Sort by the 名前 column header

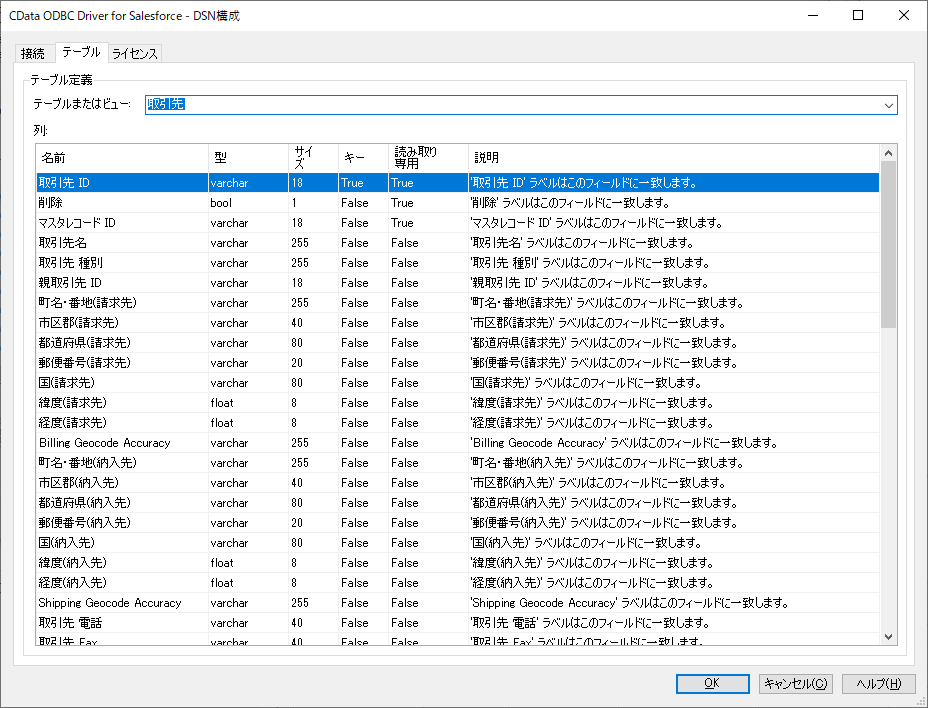[x=122, y=157]
